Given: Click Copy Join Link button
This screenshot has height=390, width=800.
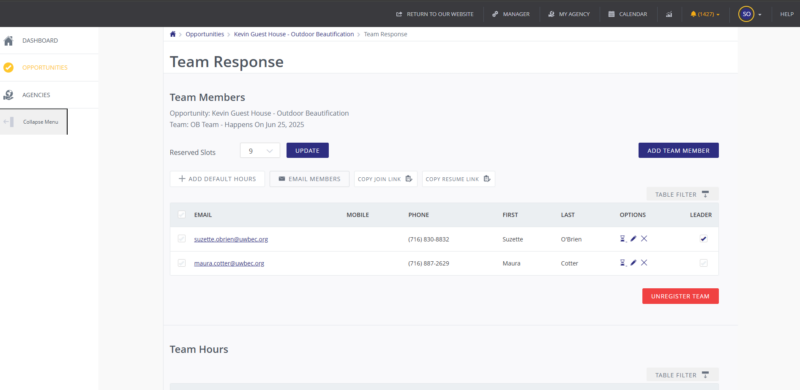Looking at the screenshot, I should pyautogui.click(x=386, y=179).
